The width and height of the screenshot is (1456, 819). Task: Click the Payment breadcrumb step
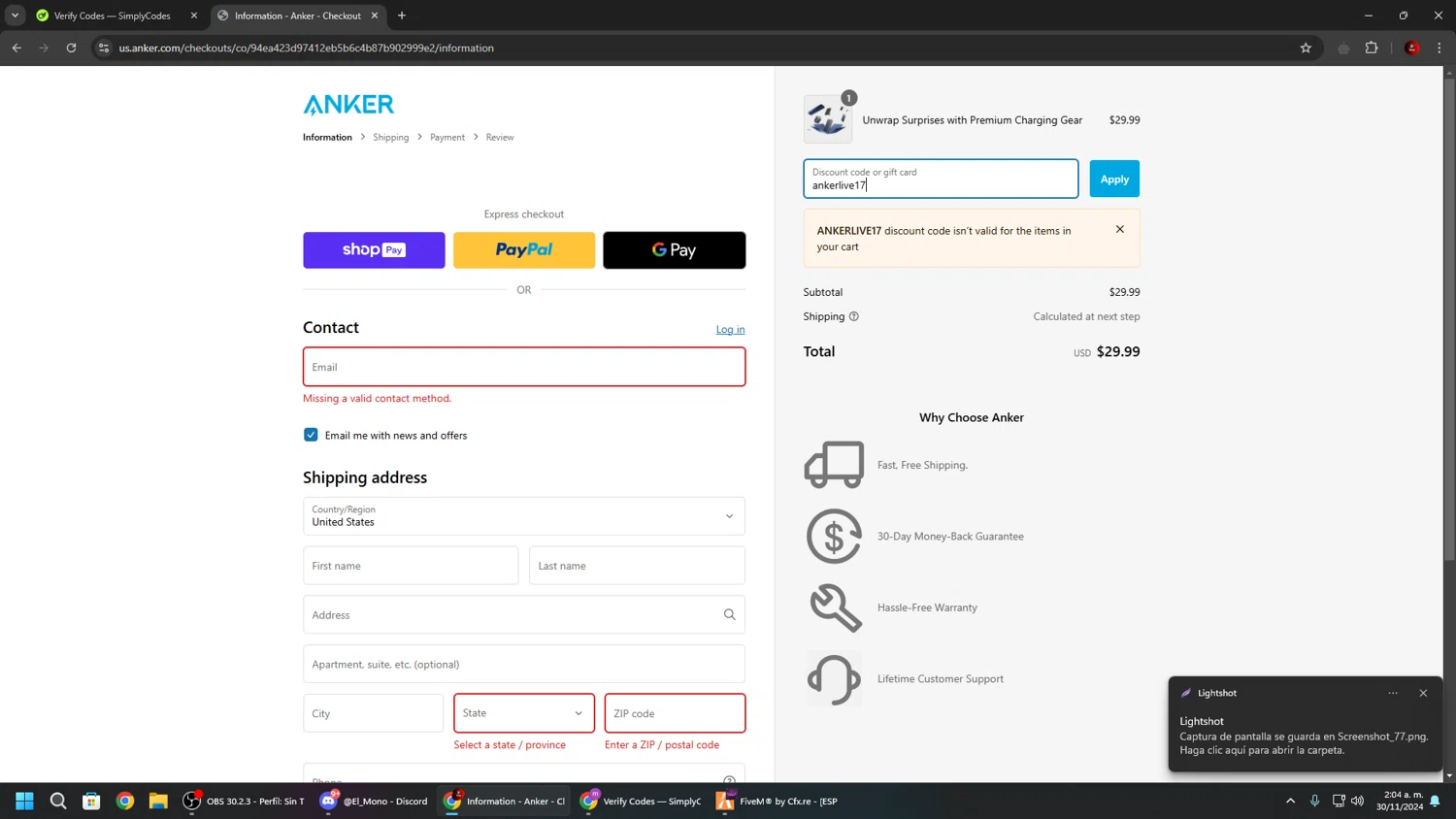pos(447,137)
